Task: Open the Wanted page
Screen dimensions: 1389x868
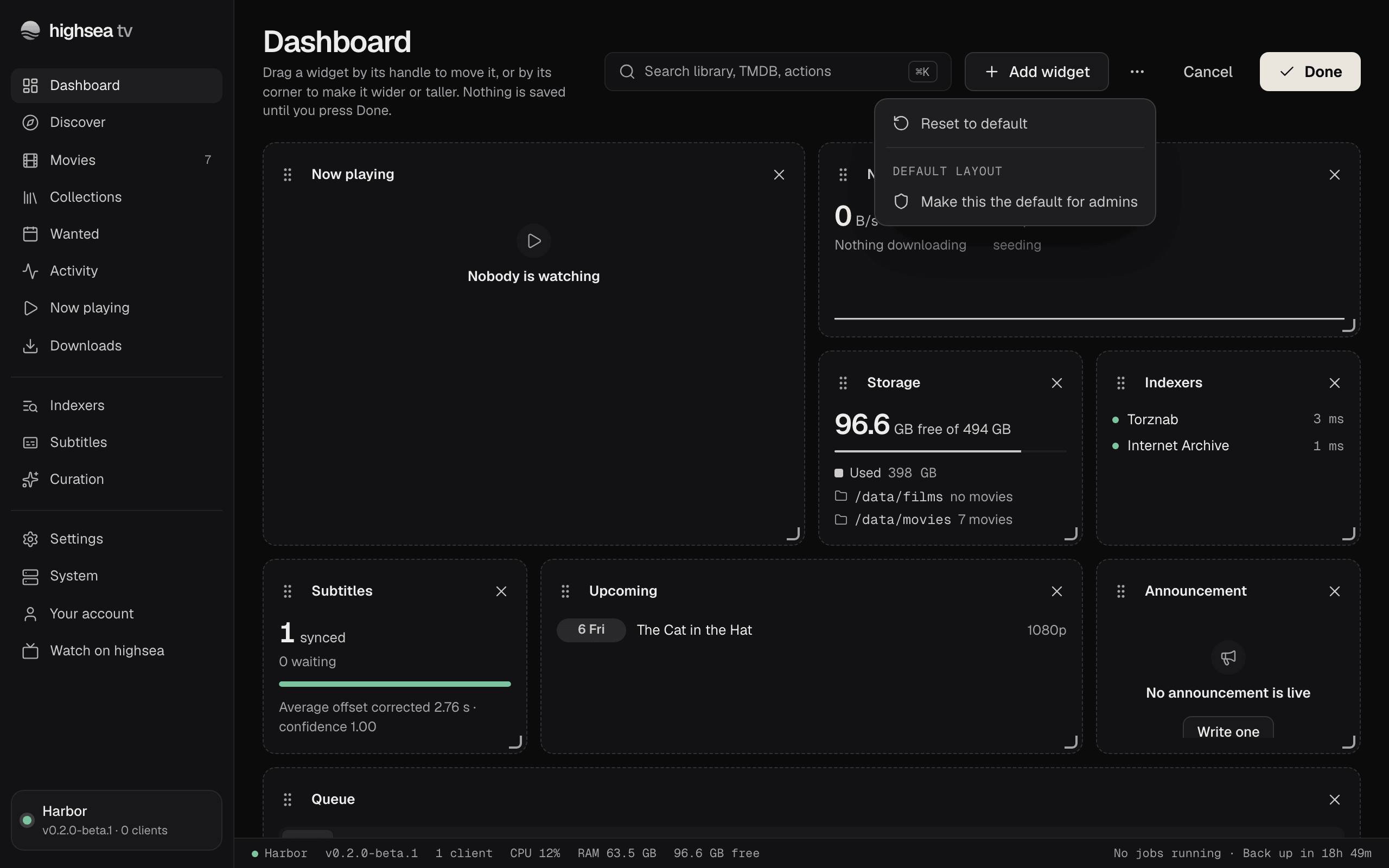Action: [x=117, y=234]
